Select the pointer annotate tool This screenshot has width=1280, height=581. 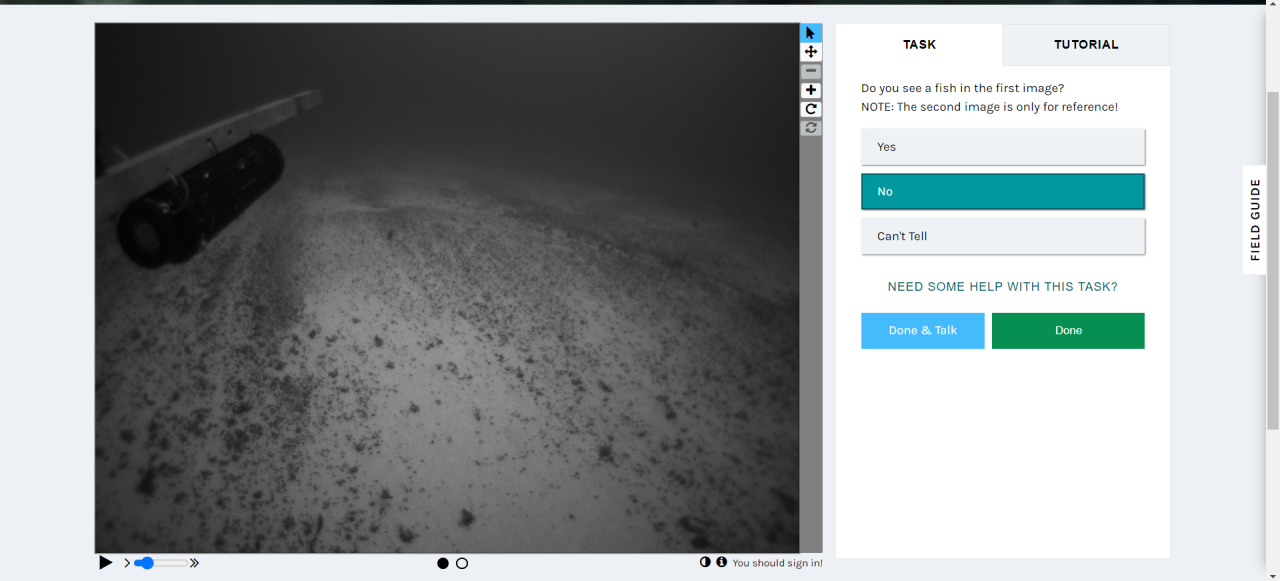tap(811, 33)
